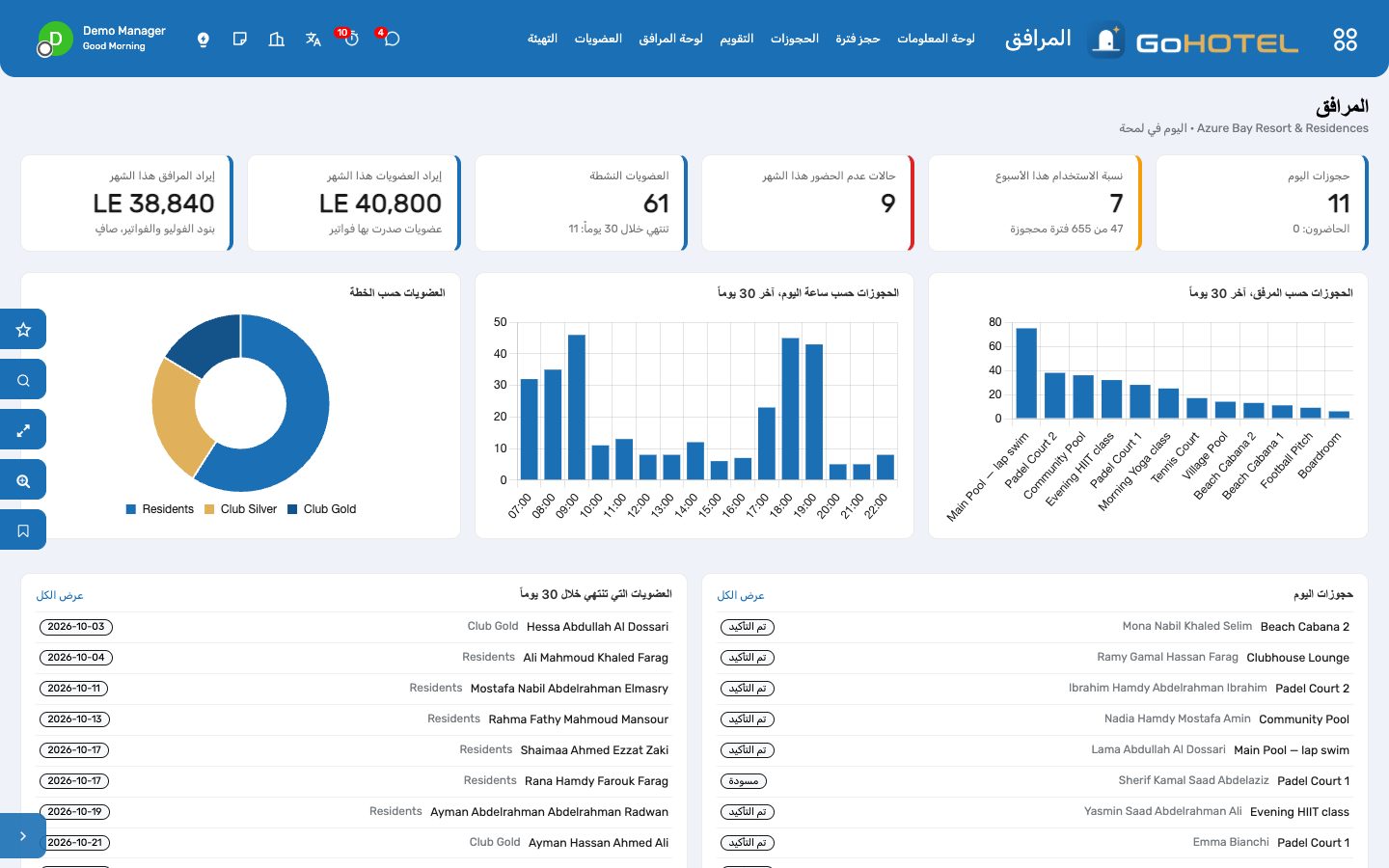Click عرض الكل link in expiring memberships
The height and width of the screenshot is (868, 1389).
tap(60, 596)
